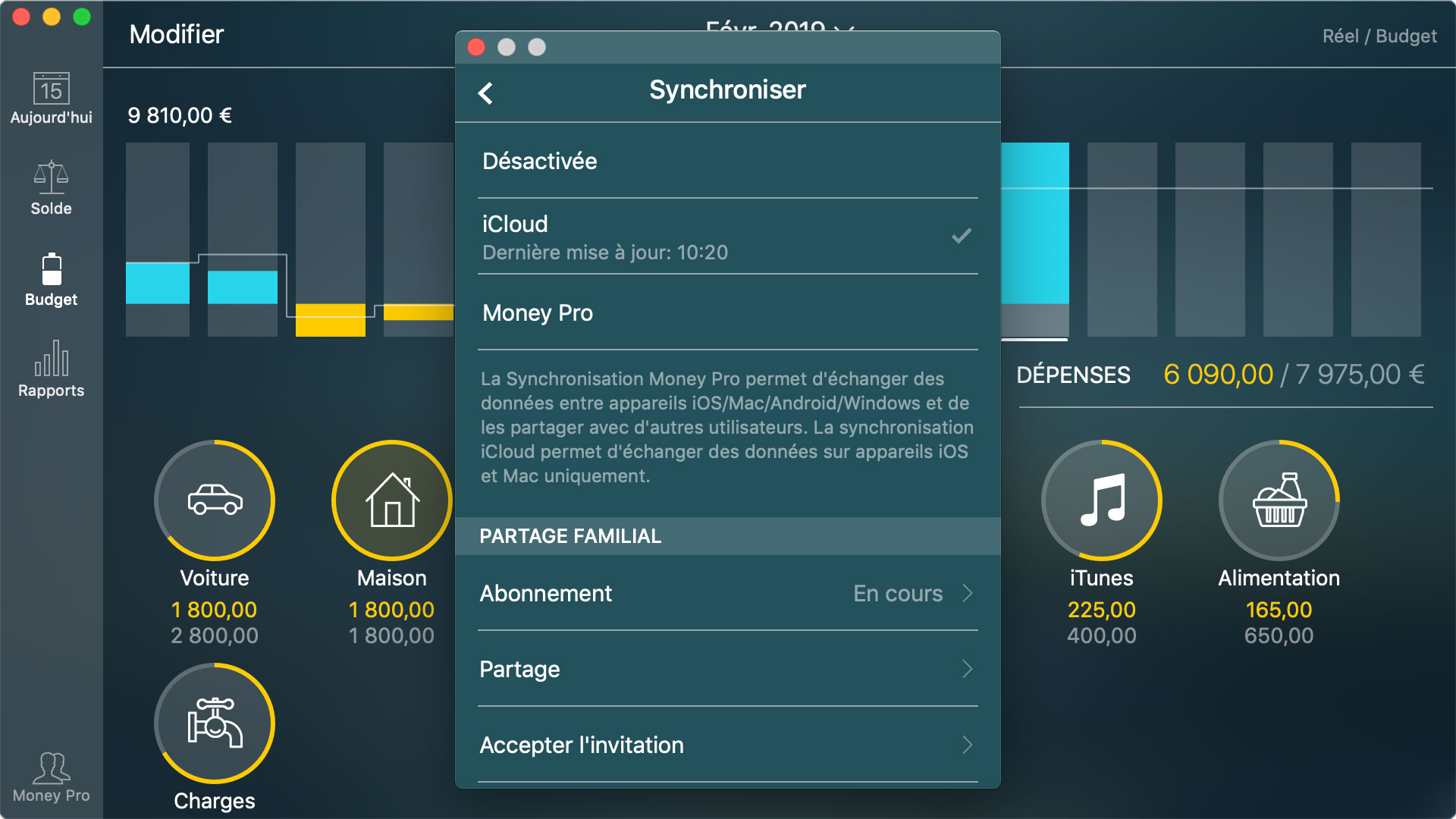1456x819 pixels.
Task: Open the Voiture budget category
Action: [x=214, y=500]
